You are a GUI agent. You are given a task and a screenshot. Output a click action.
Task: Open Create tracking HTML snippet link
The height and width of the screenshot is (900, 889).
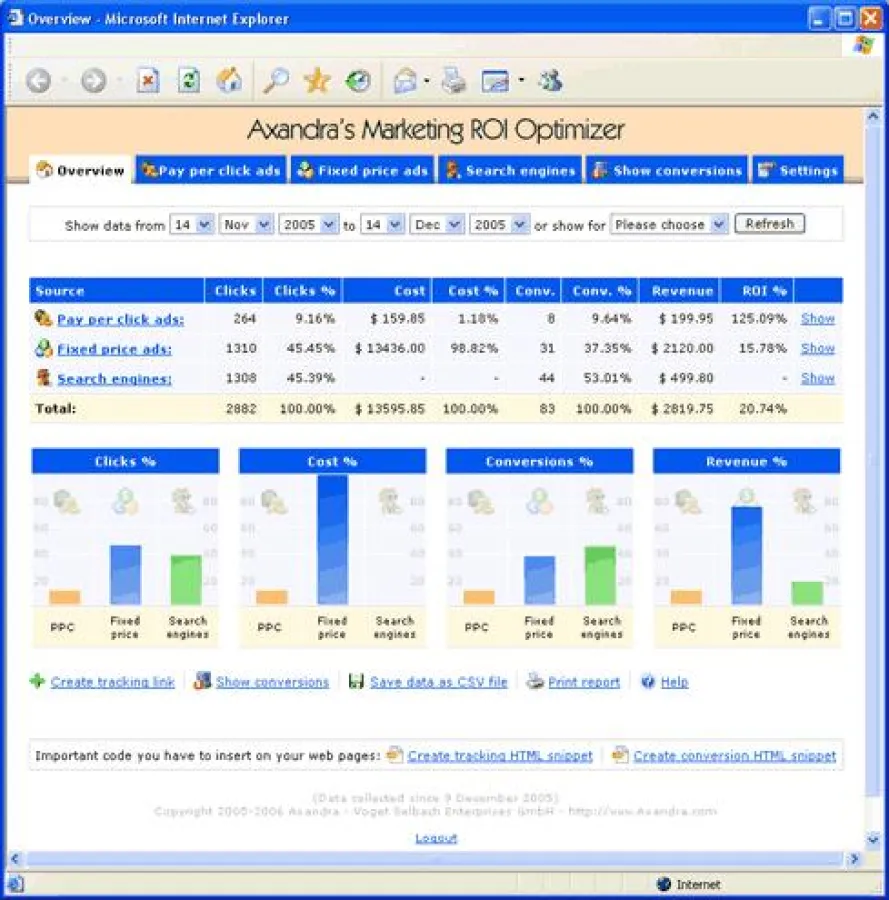[x=499, y=756]
